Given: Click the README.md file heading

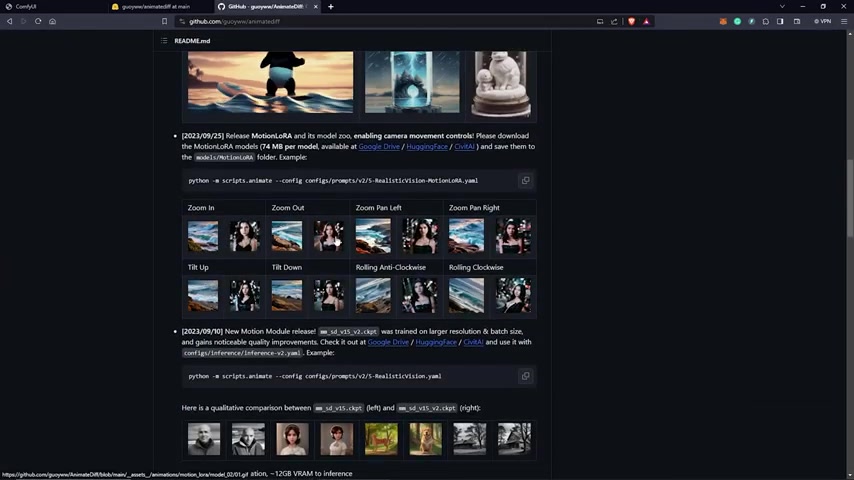Looking at the screenshot, I should 192,41.
